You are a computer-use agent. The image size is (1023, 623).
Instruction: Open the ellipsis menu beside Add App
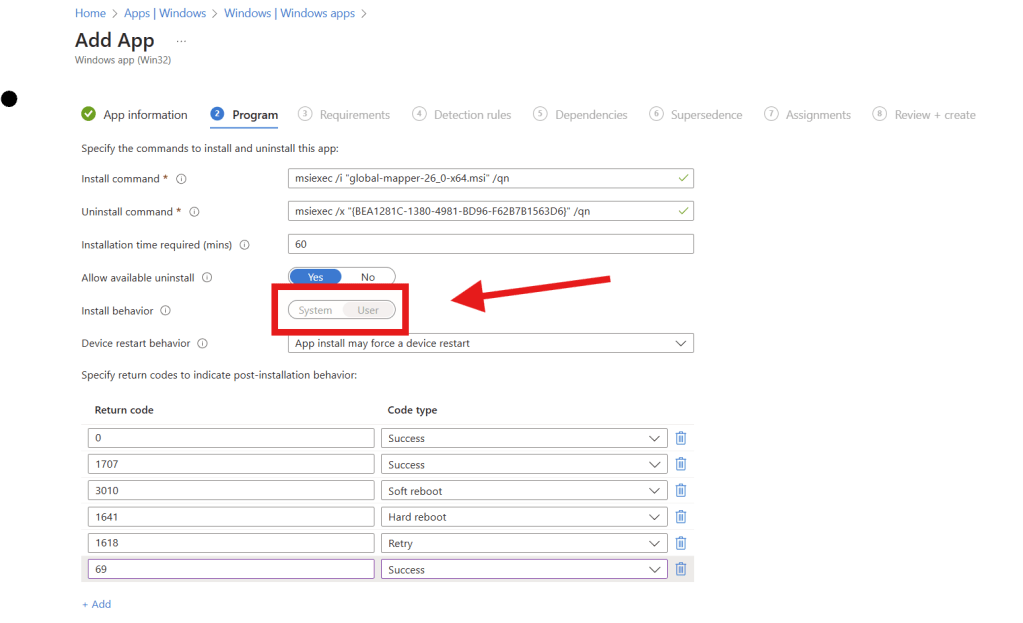181,41
